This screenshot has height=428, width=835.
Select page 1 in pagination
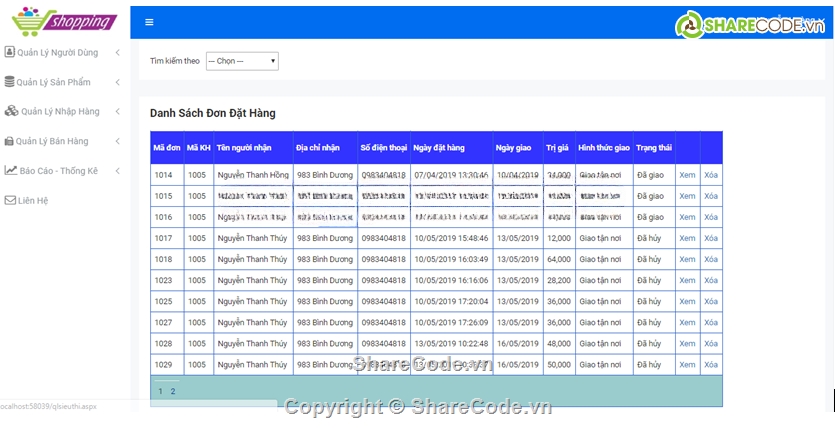point(160,391)
